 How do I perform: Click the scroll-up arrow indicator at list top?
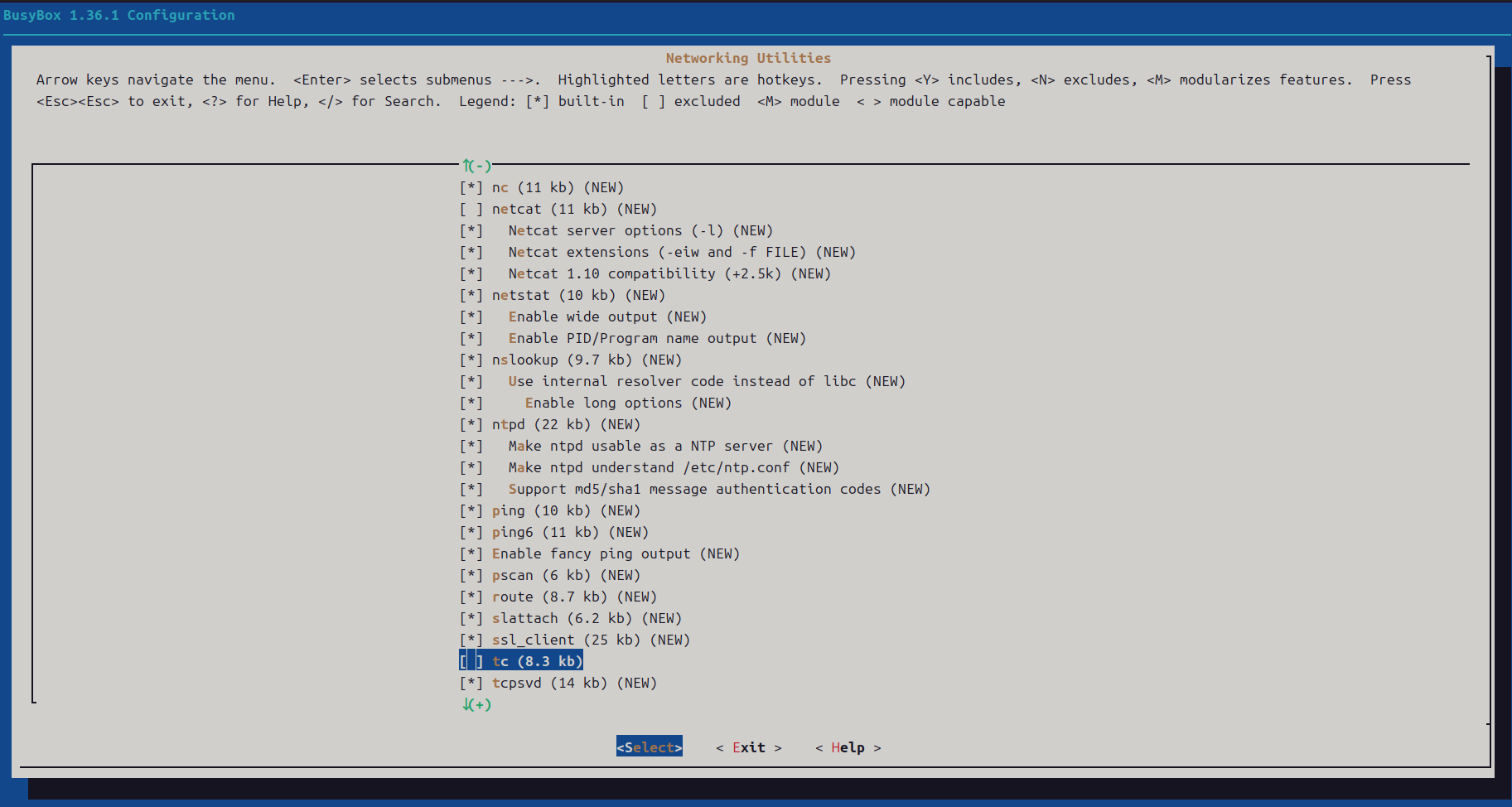[x=476, y=166]
